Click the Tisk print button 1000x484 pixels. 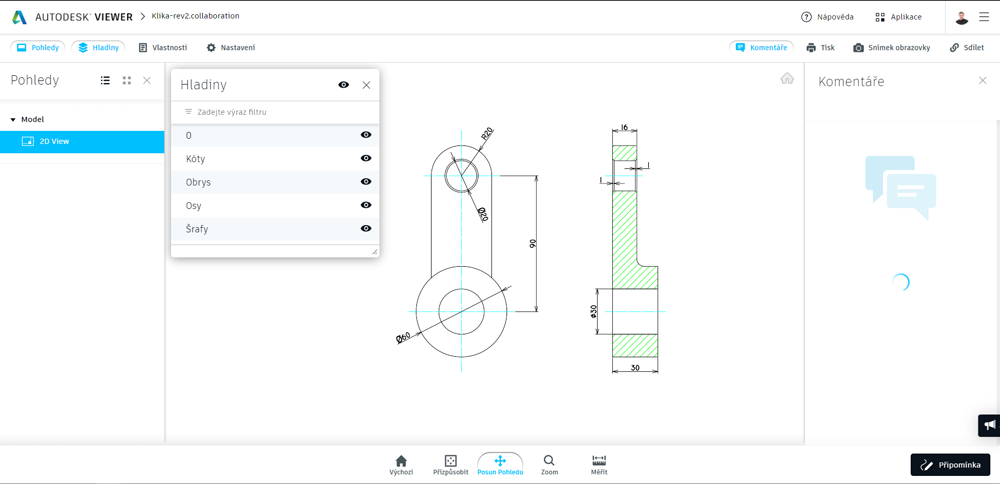point(820,47)
